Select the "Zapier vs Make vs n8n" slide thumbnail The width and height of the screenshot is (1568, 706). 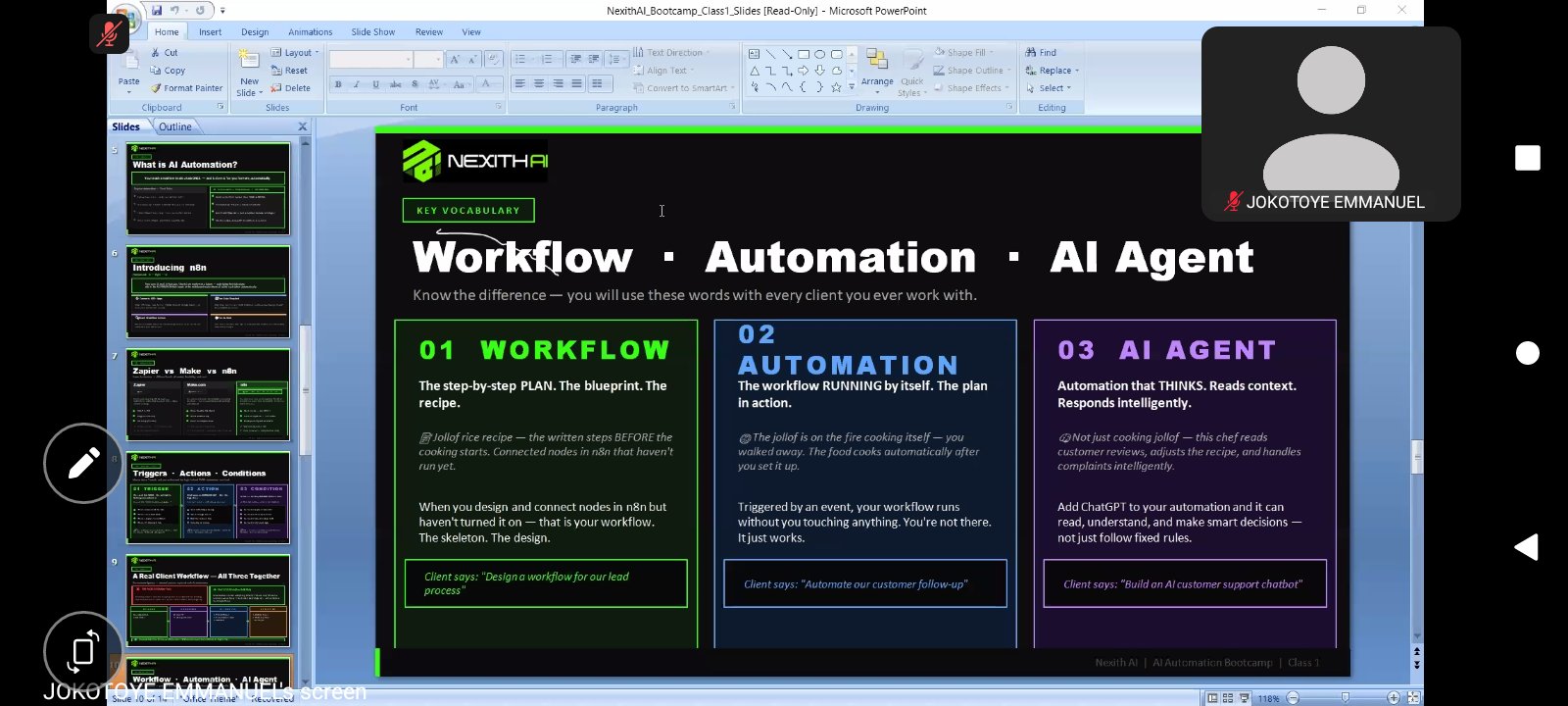(x=208, y=395)
